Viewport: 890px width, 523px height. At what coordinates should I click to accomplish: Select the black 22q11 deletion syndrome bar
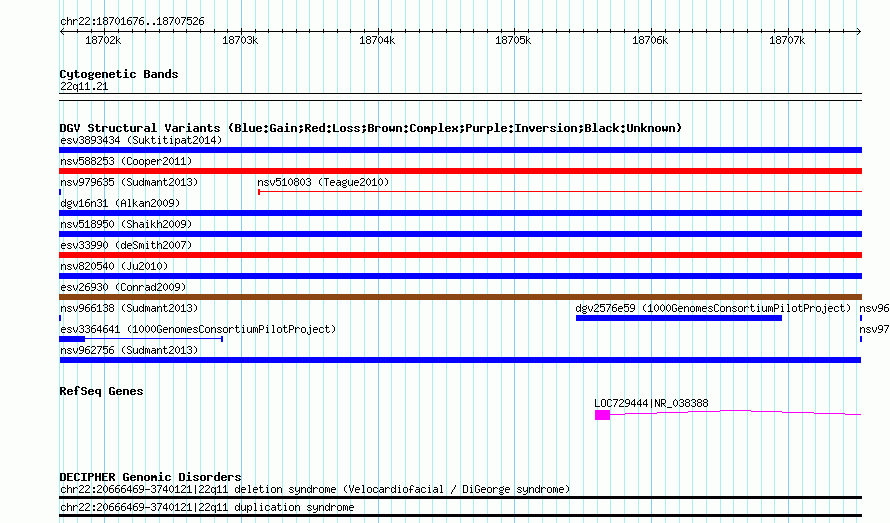[460, 497]
